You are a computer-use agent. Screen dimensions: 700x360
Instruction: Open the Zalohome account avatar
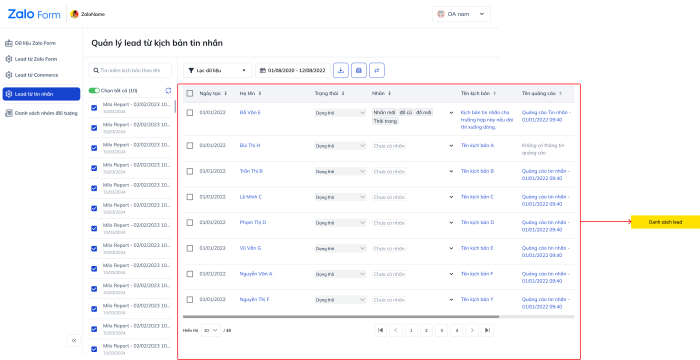click(x=75, y=14)
